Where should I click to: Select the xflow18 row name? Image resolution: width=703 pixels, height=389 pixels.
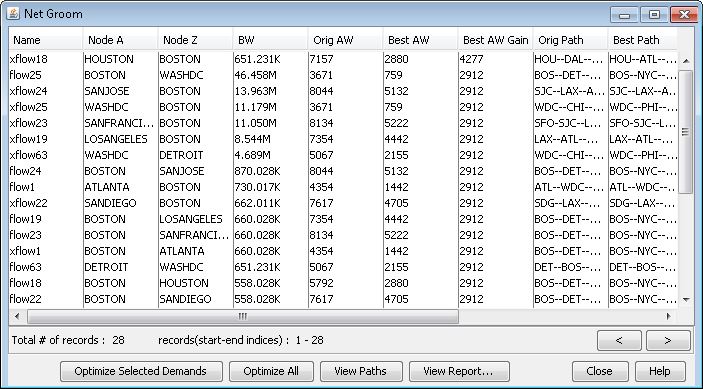(x=29, y=59)
